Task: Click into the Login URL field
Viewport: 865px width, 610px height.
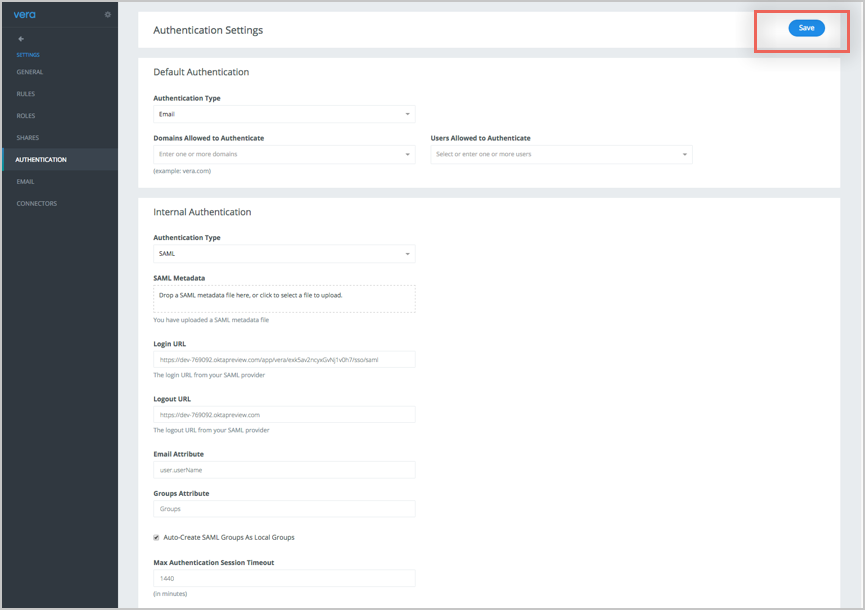Action: point(283,359)
